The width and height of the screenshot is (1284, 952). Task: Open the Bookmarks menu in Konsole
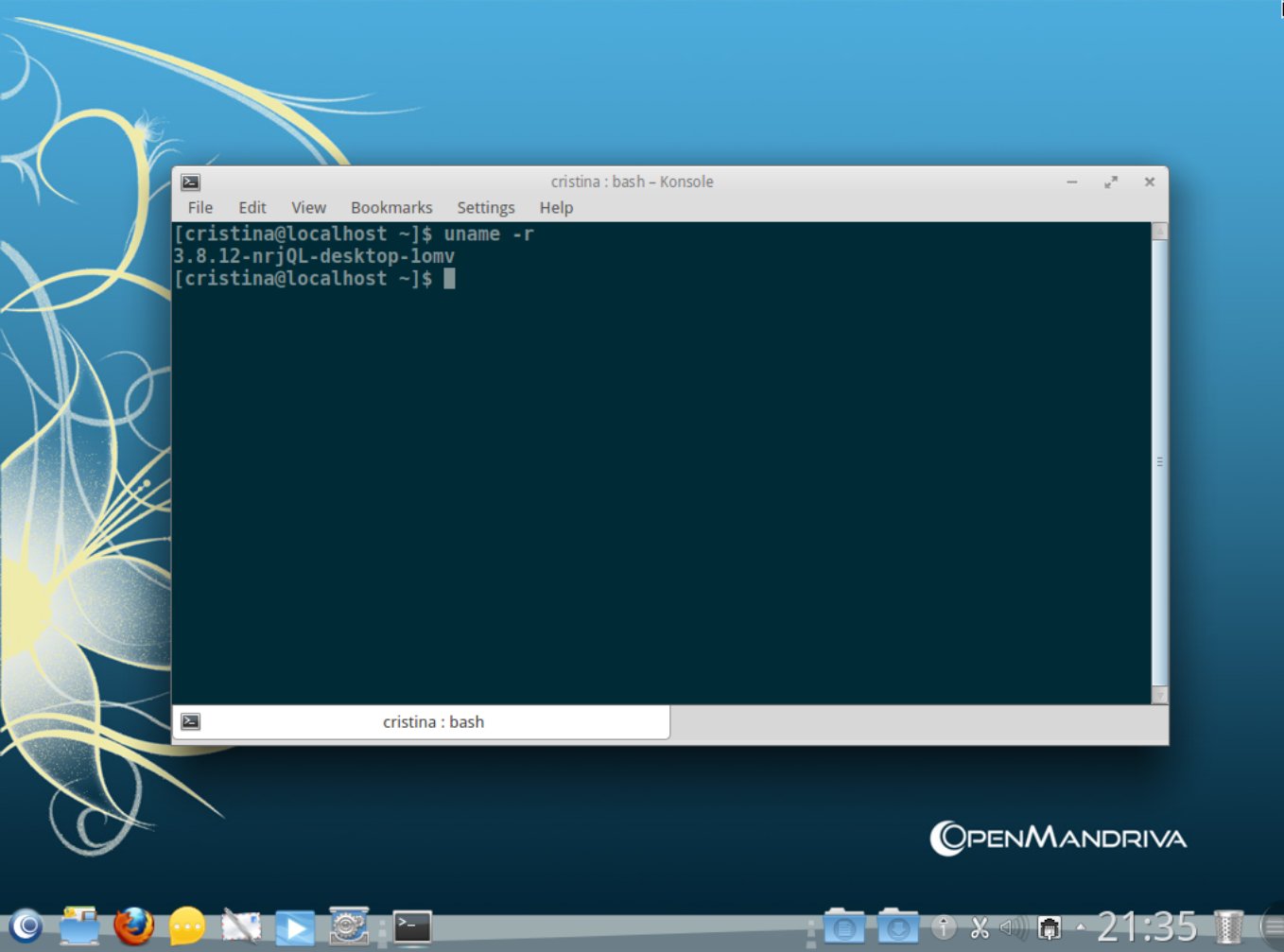tap(391, 207)
